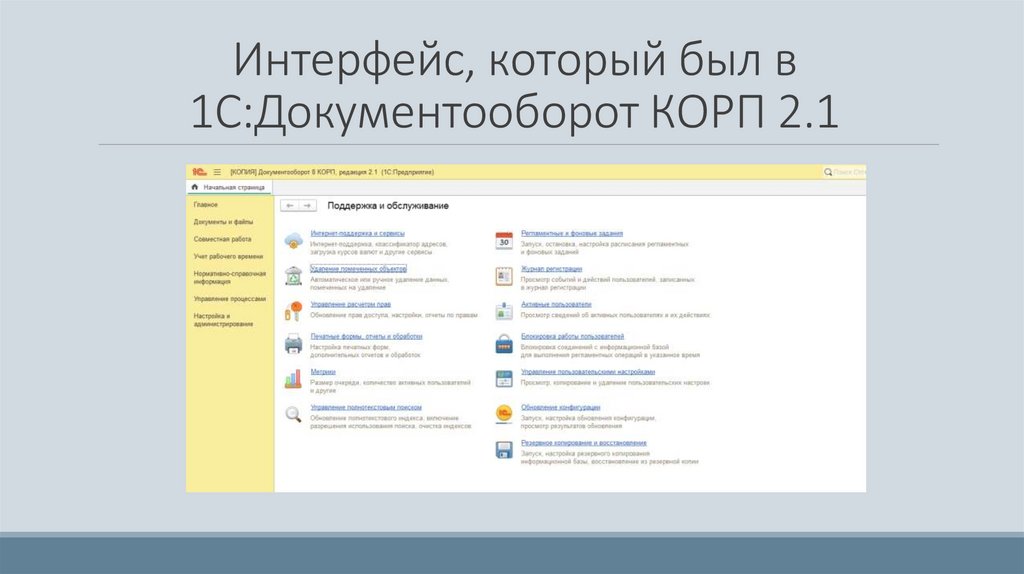Click the magnifier icon for полнотекстовый поиск
The width and height of the screenshot is (1024, 574).
click(x=293, y=414)
